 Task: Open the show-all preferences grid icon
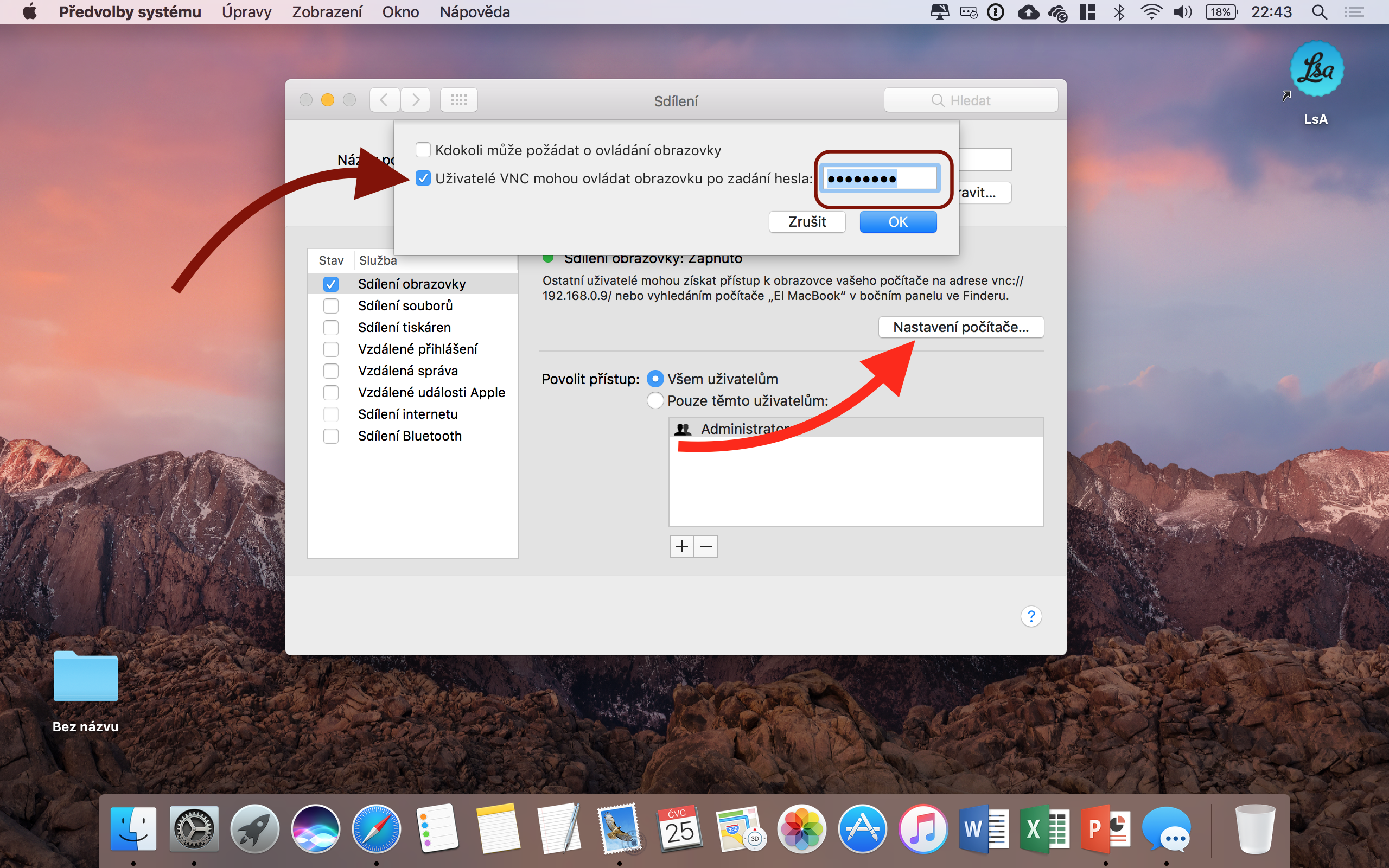(x=458, y=100)
